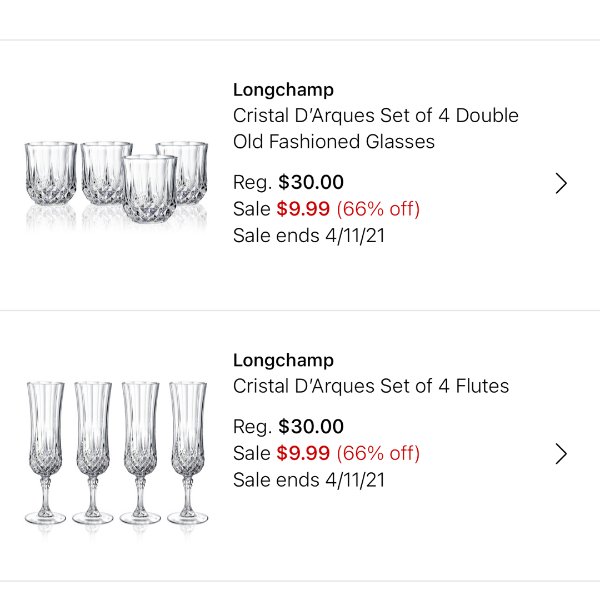The height and width of the screenshot is (600, 600).
Task: Tap the 'Old Fashioned Glasses' second title line
Action: (x=334, y=142)
